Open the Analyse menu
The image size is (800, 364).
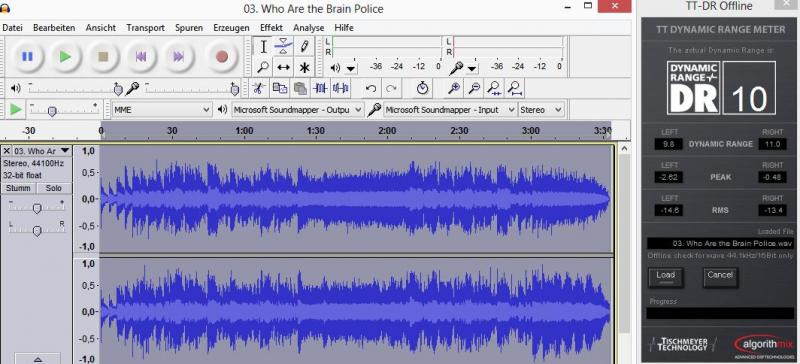[308, 28]
